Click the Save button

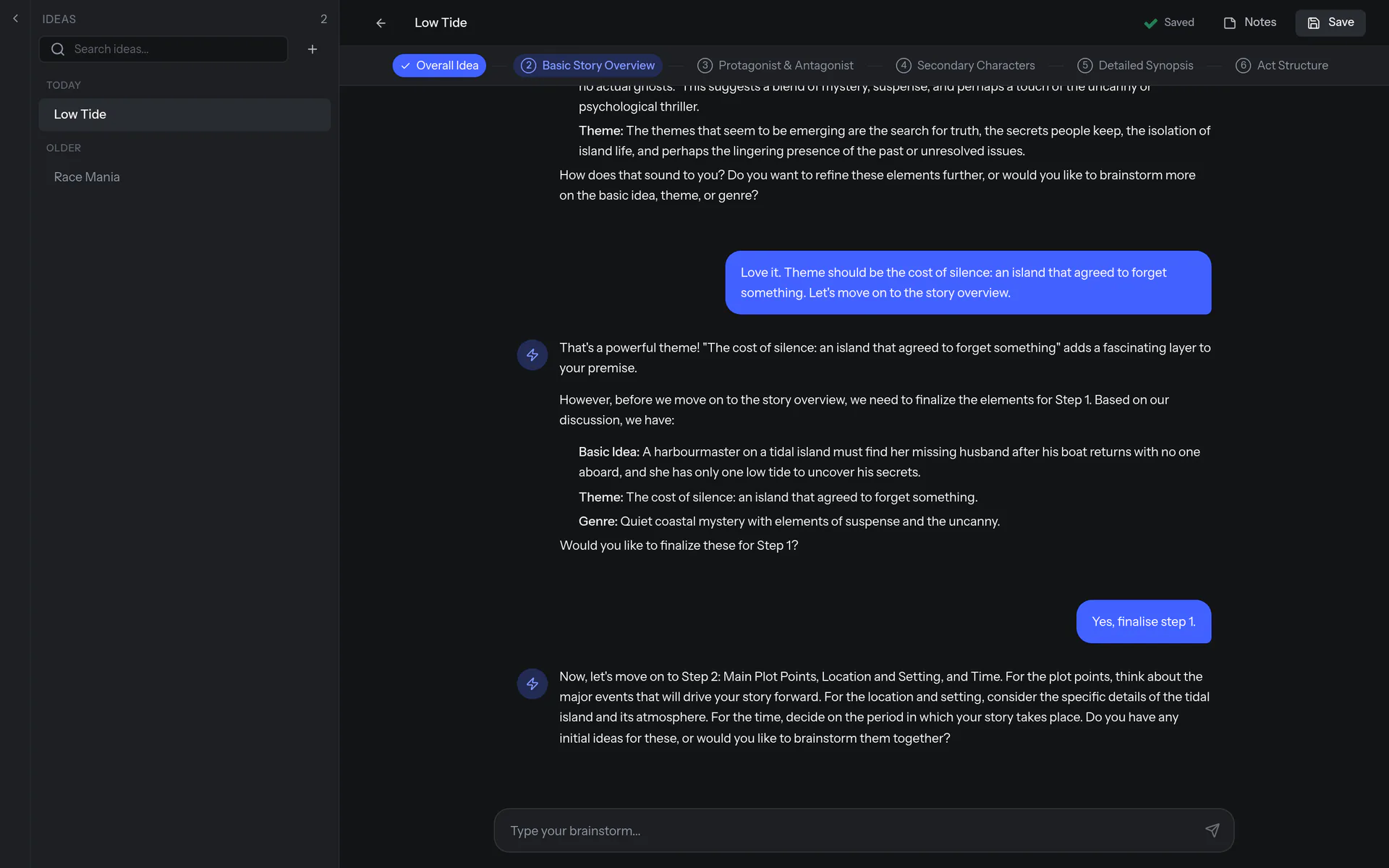[x=1330, y=22]
